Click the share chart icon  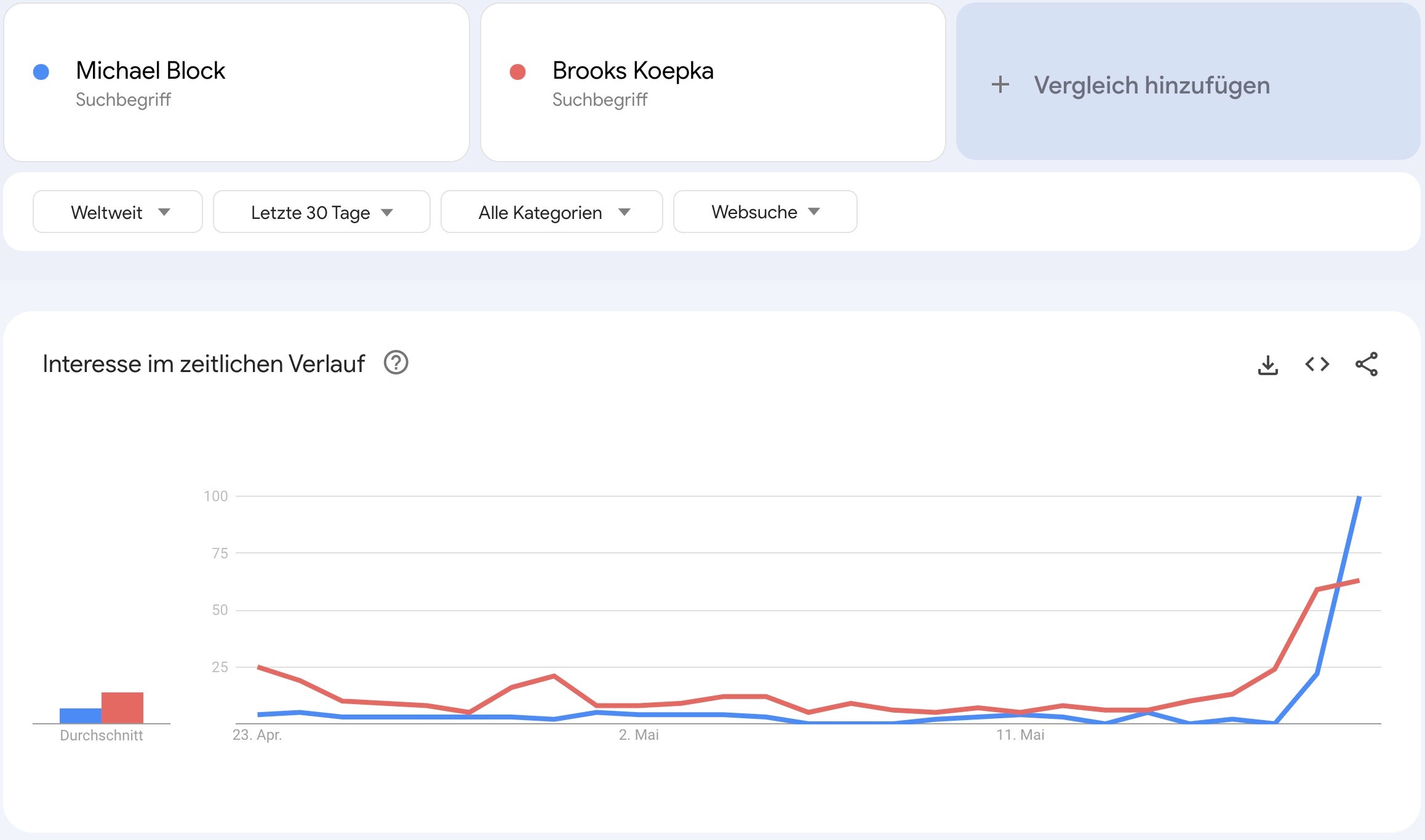pyautogui.click(x=1367, y=365)
